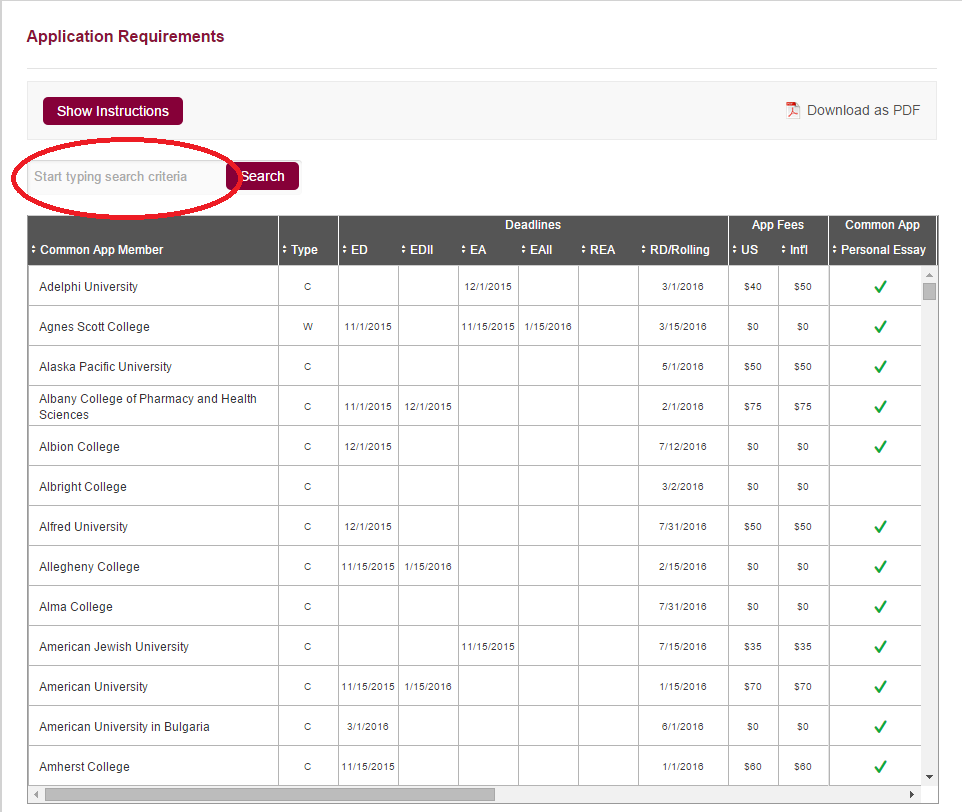Screen dimensions: 962x812
Task: Click Alfred University's essay checkmark
Action: click(x=880, y=526)
